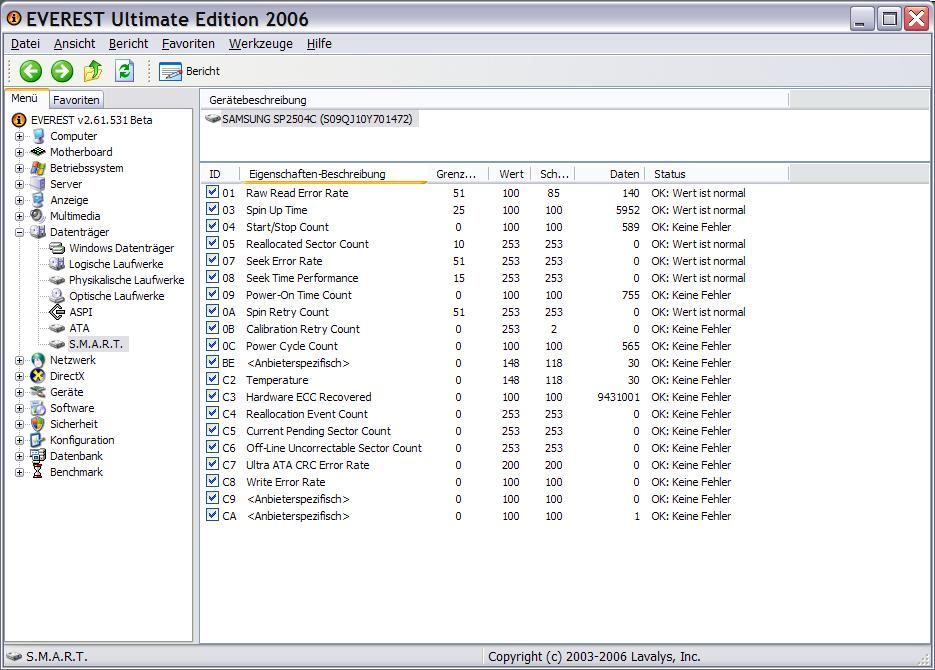This screenshot has width=935, height=670.
Task: Click the Windows Datenträger icon
Action: click(57, 248)
